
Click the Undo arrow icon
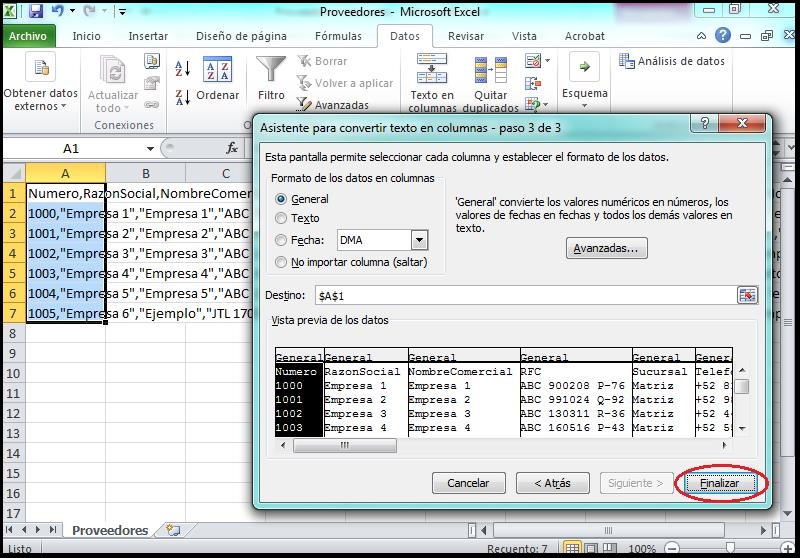[x=57, y=11]
